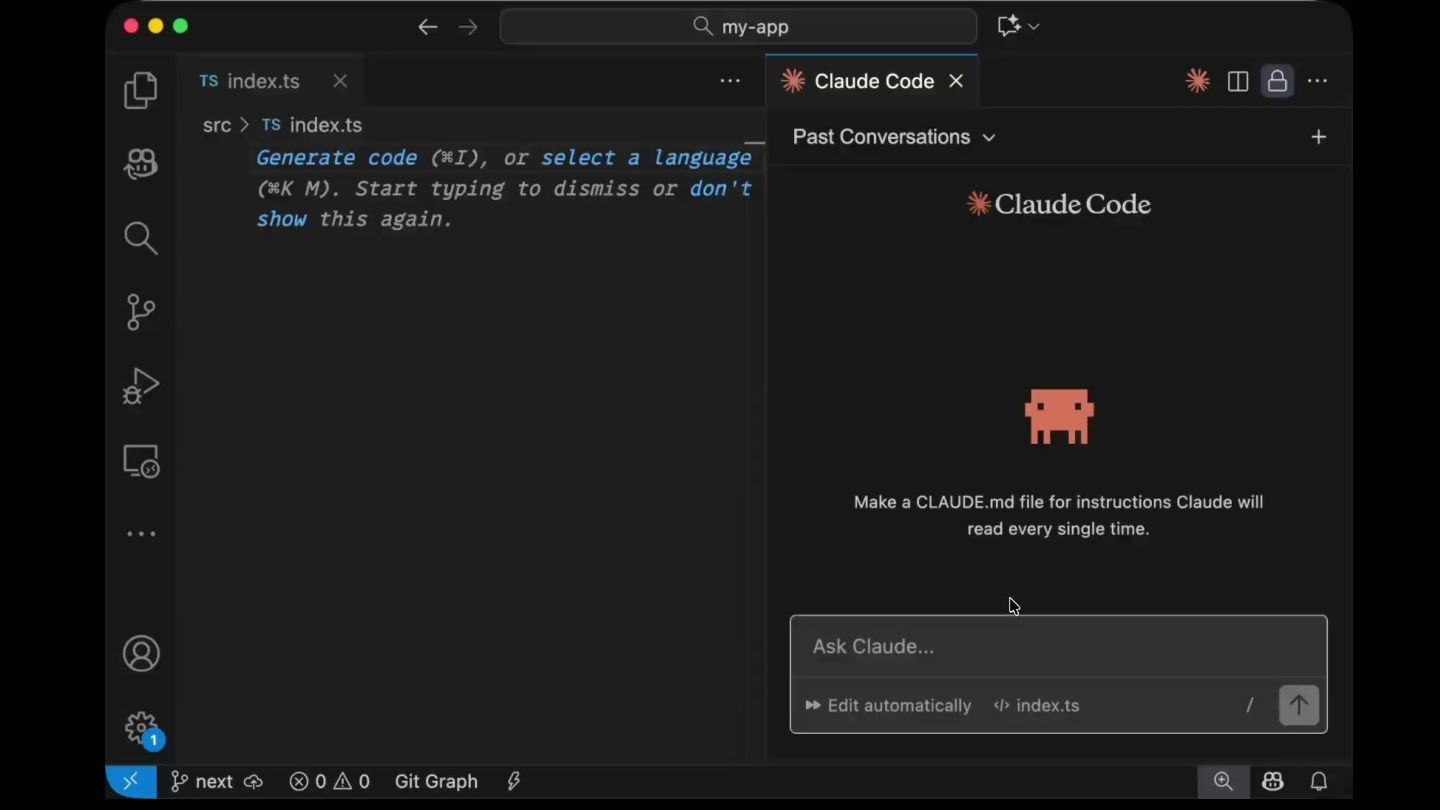Click the my-app command center search box
The height and width of the screenshot is (810, 1440).
point(738,27)
